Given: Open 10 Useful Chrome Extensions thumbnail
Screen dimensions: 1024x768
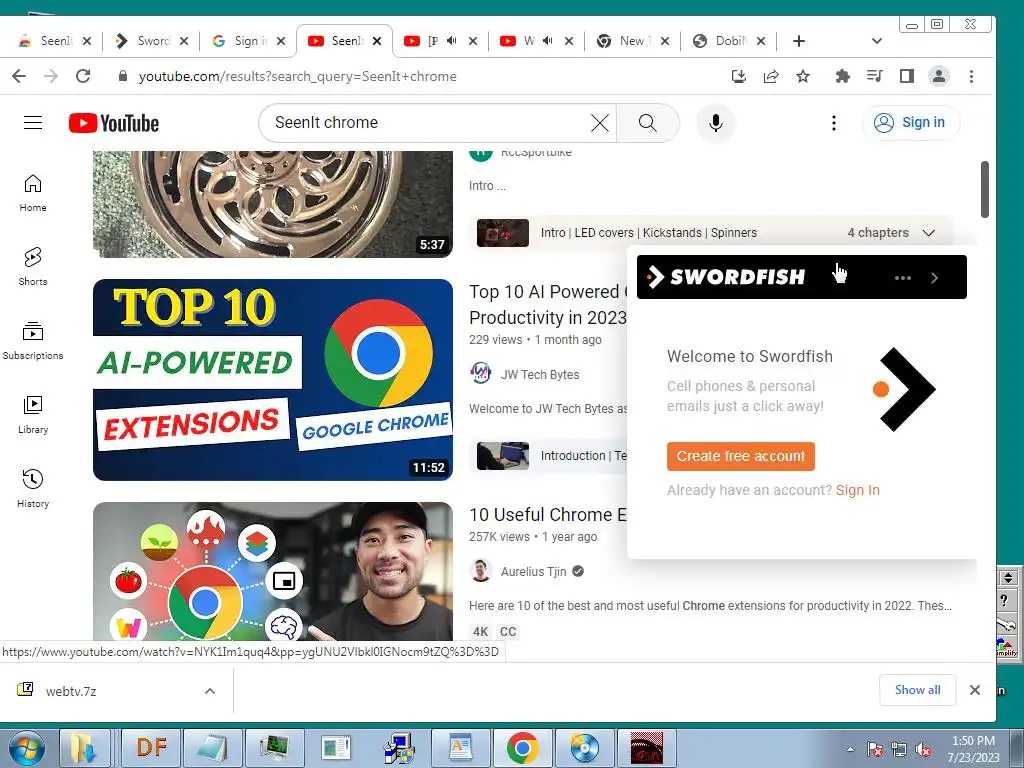Looking at the screenshot, I should click(x=273, y=571).
